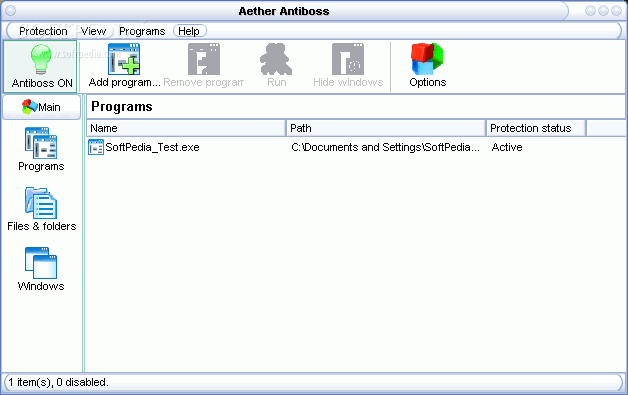Open the Windows sidebar section
Viewport: 628px width, 395px height.
tap(41, 269)
